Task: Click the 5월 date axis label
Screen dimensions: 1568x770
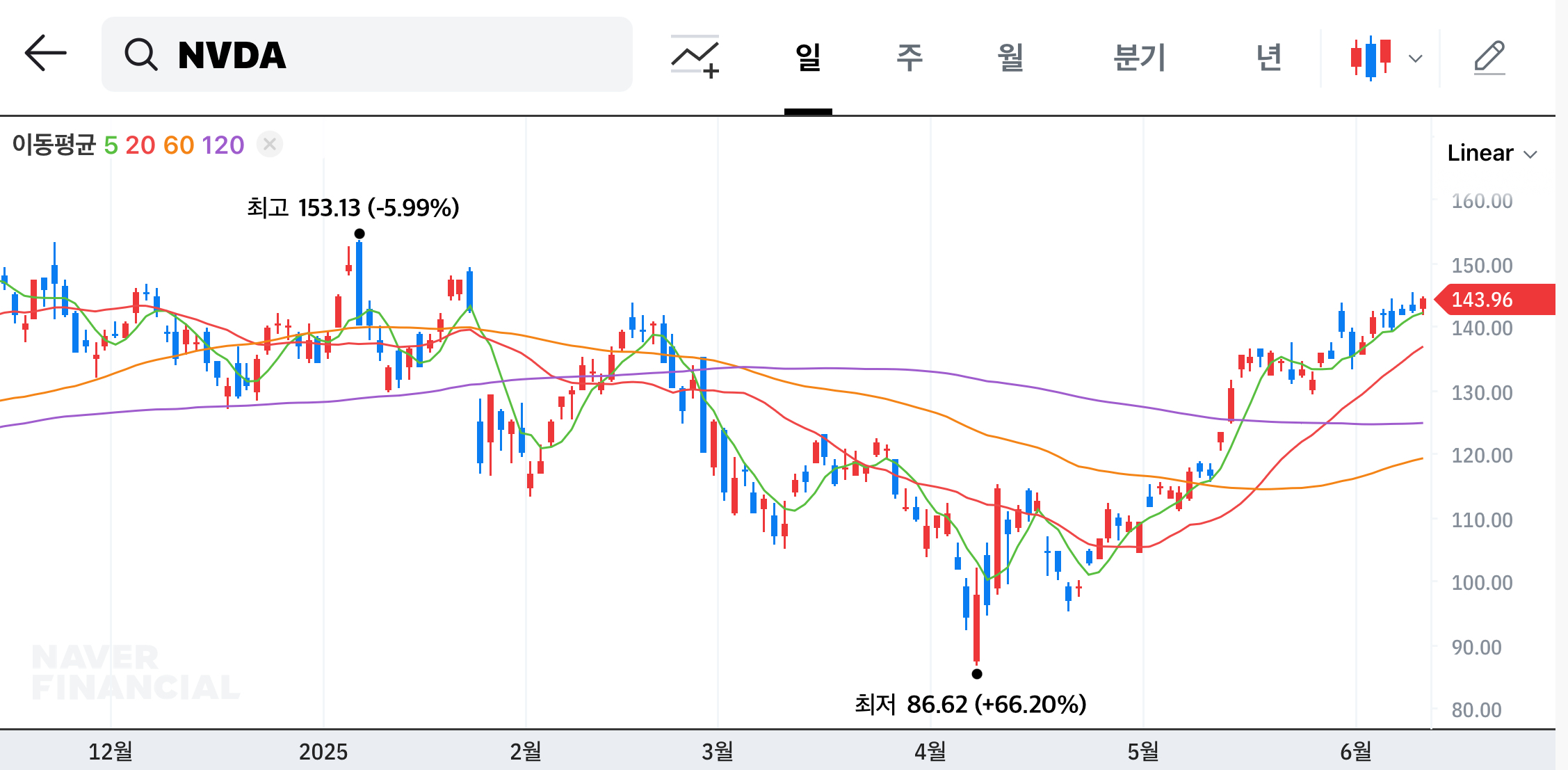Action: [x=1143, y=751]
